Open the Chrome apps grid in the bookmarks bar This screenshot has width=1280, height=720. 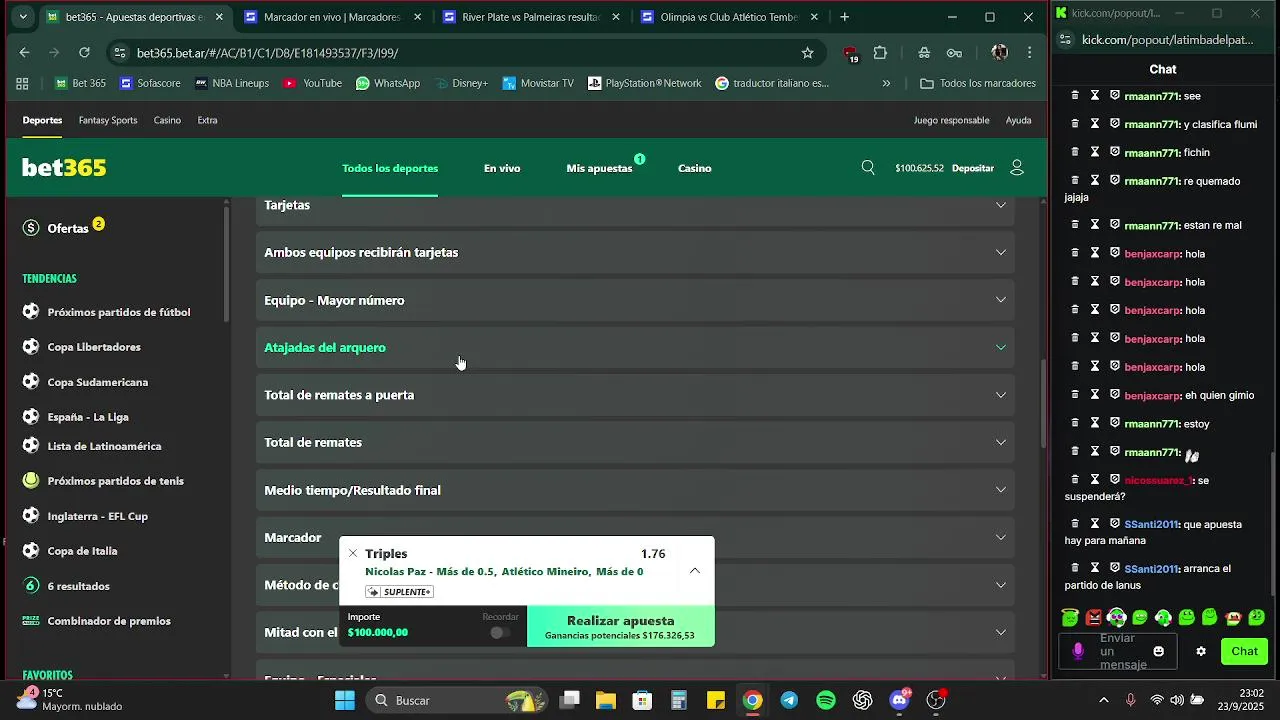pos(22,83)
